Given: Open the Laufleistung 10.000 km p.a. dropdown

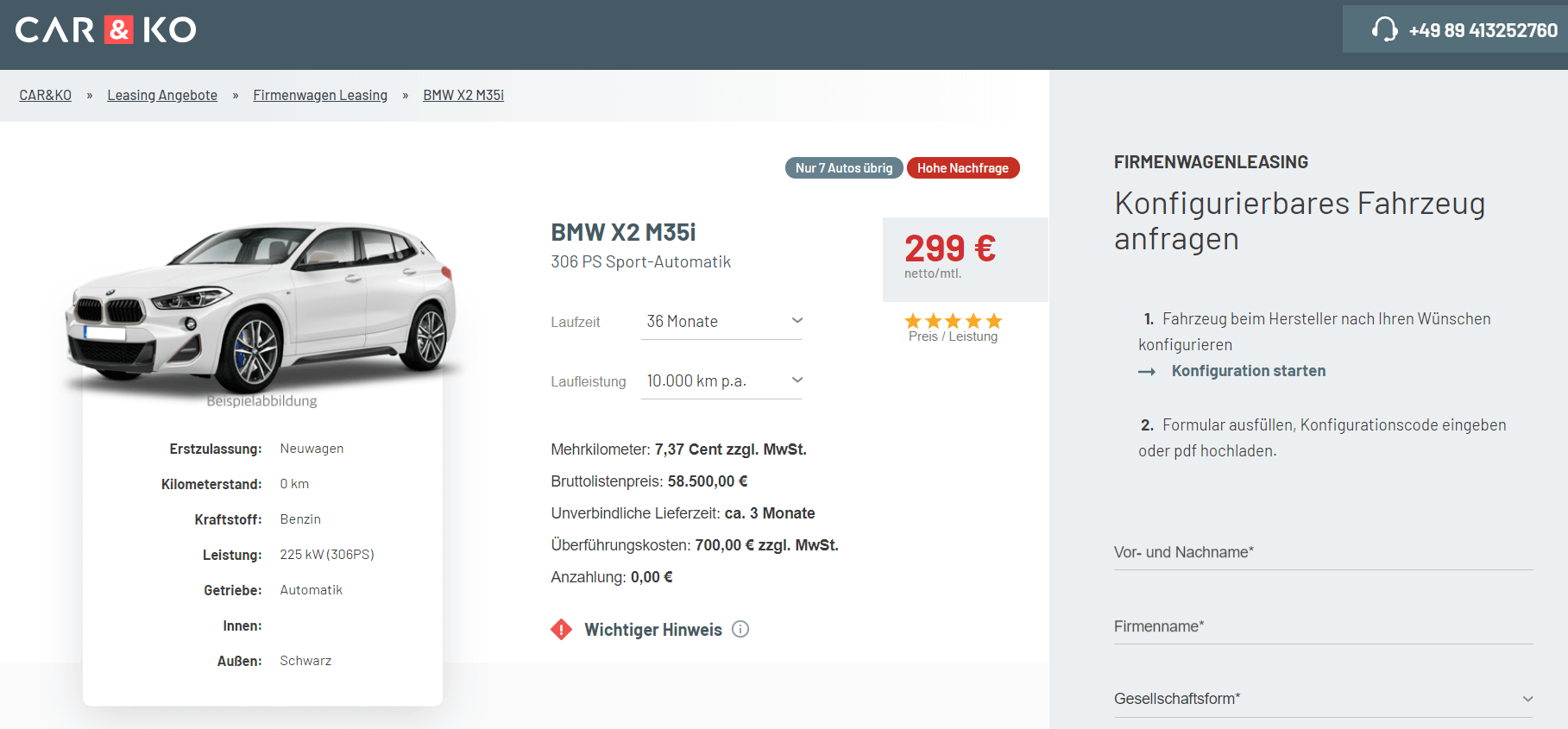Looking at the screenshot, I should click(721, 380).
